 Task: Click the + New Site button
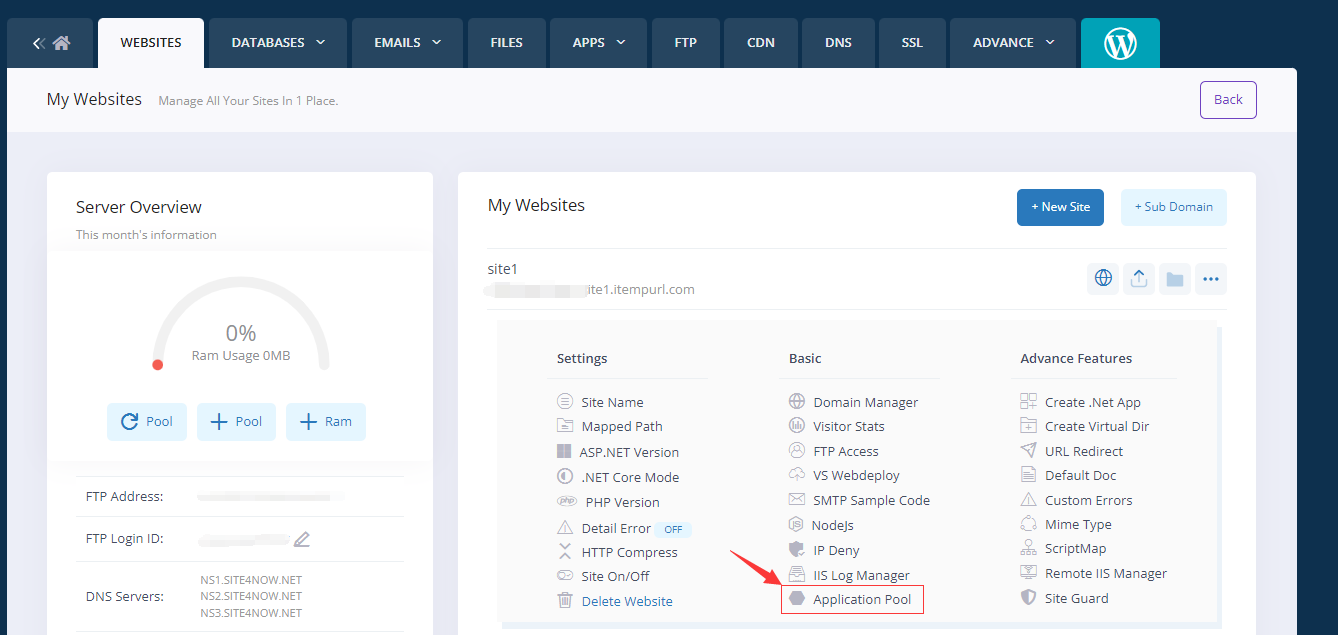click(x=1060, y=207)
